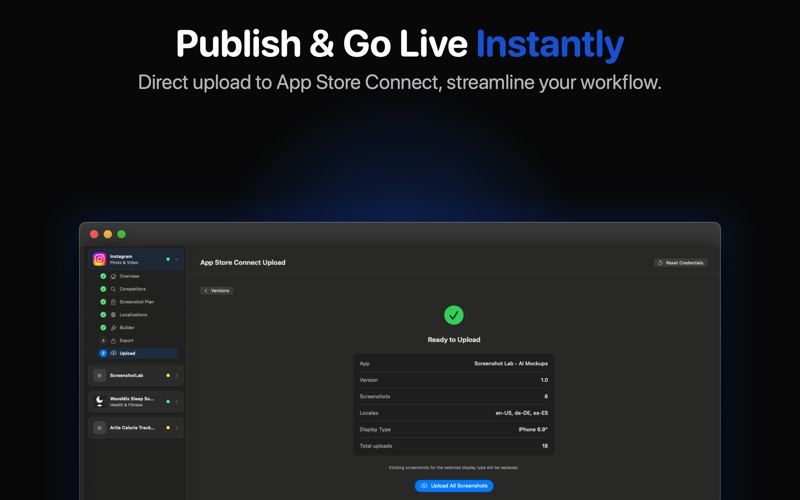
Task: Click the blue step 7 badge beside Upload
Action: pos(103,353)
